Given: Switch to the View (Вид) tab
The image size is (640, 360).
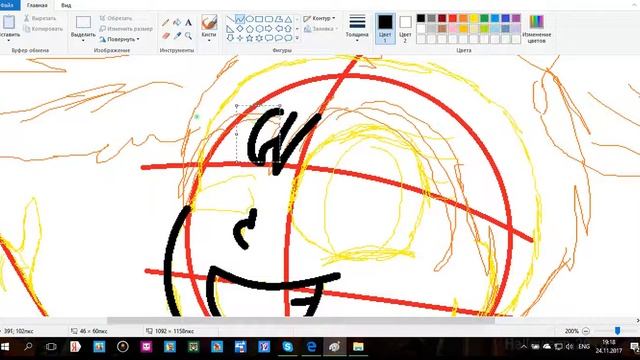Looking at the screenshot, I should click(66, 5).
